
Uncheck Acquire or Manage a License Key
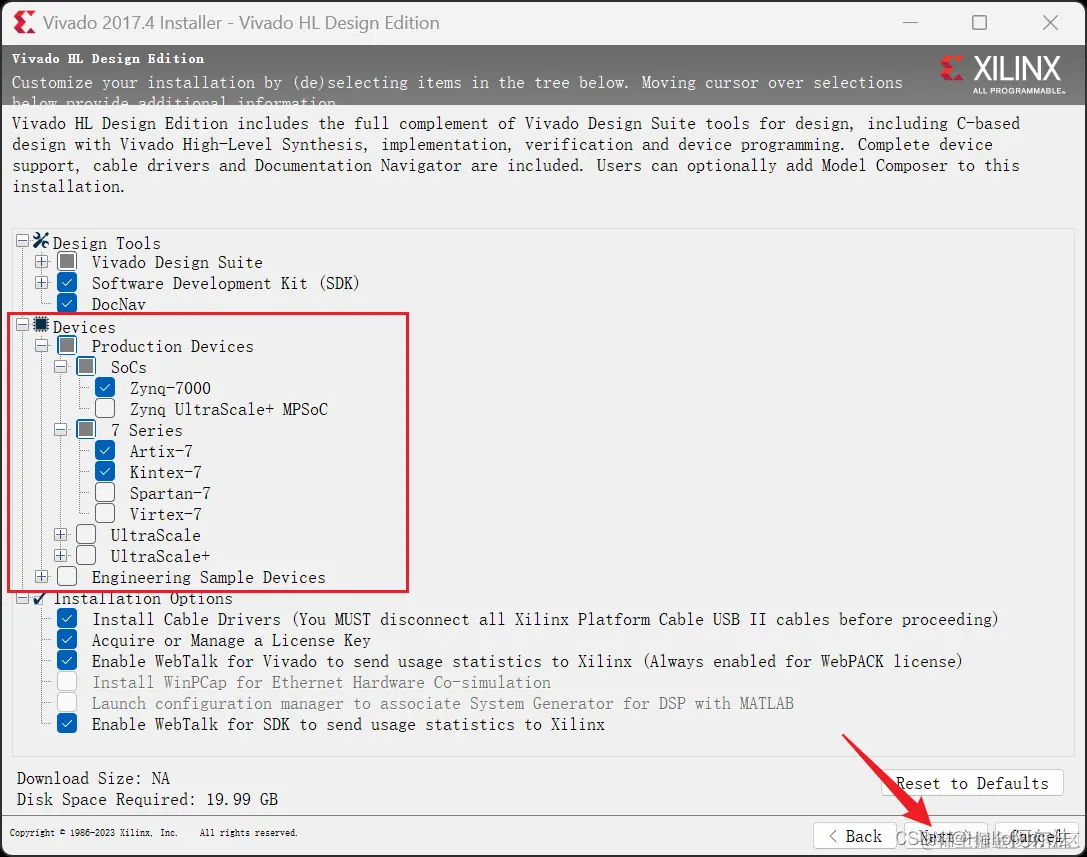coord(67,639)
